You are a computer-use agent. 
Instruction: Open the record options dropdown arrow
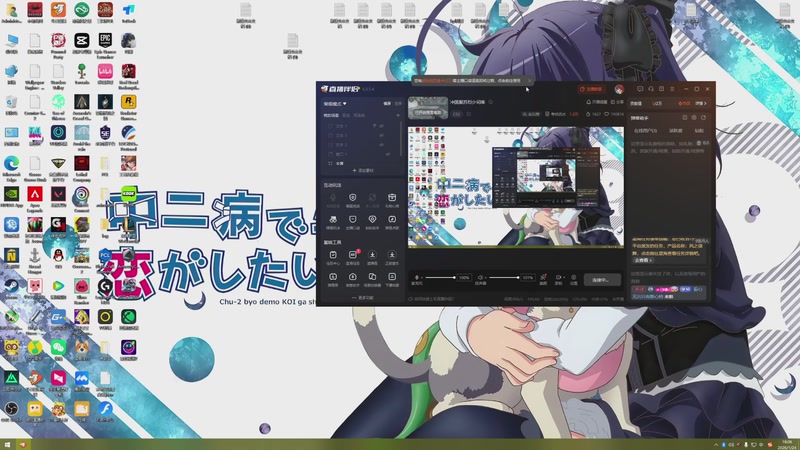click(x=563, y=278)
